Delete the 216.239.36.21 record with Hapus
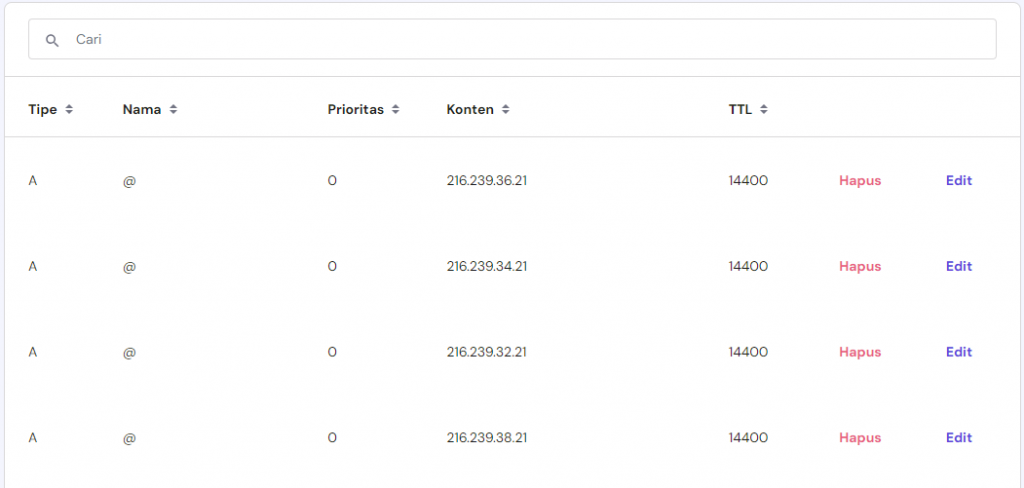Viewport: 1024px width, 488px height. 860,181
